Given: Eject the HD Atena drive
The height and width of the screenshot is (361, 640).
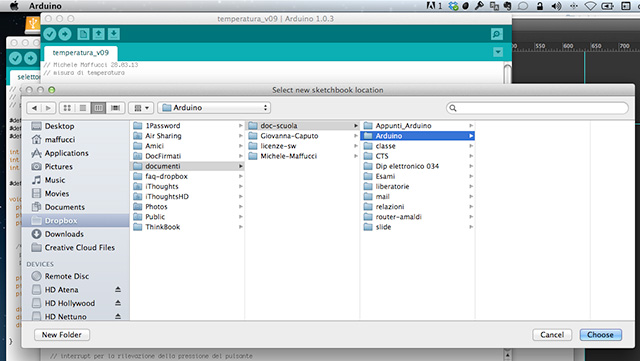Looking at the screenshot, I should [x=118, y=290].
